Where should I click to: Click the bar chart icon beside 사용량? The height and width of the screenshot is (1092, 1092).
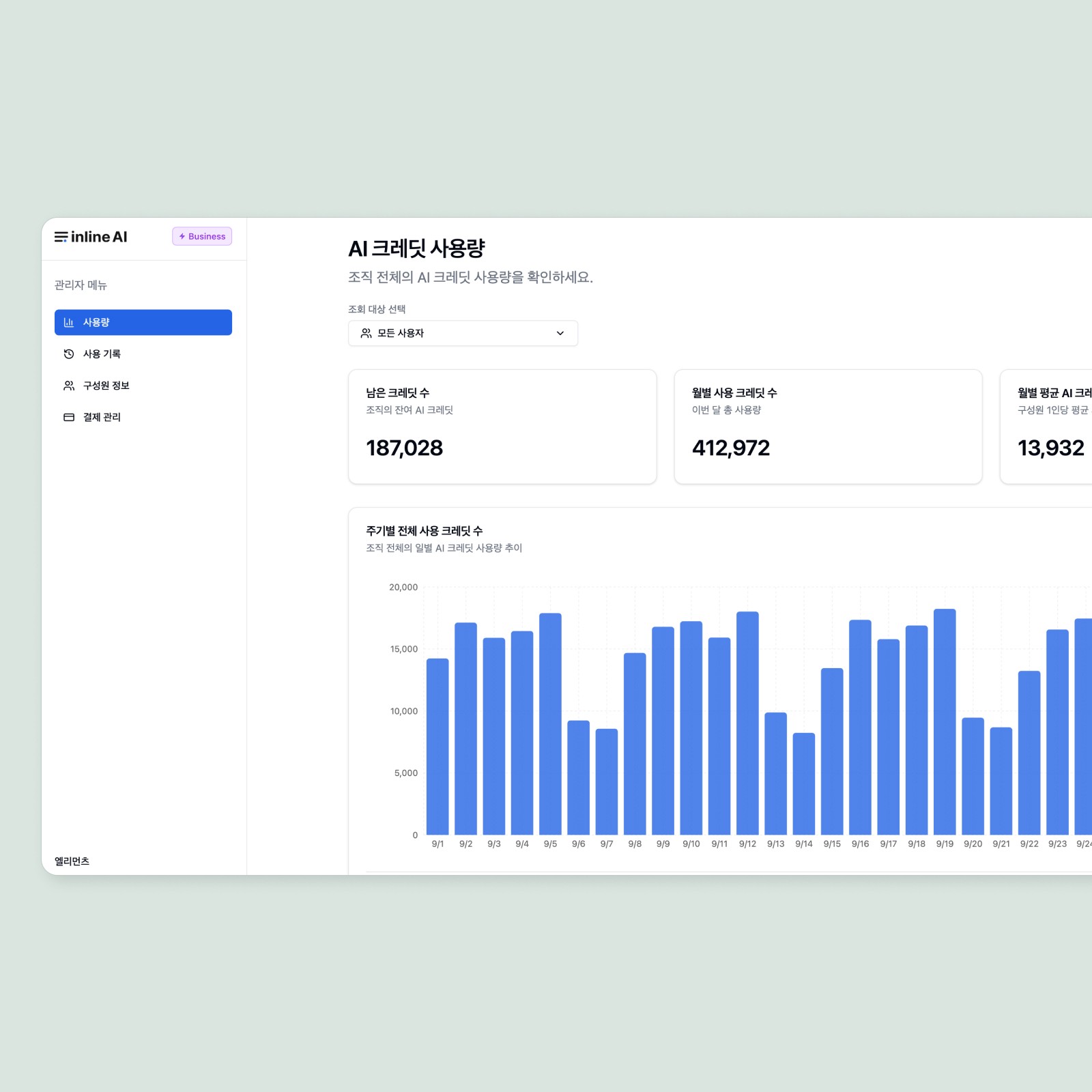pyautogui.click(x=69, y=322)
